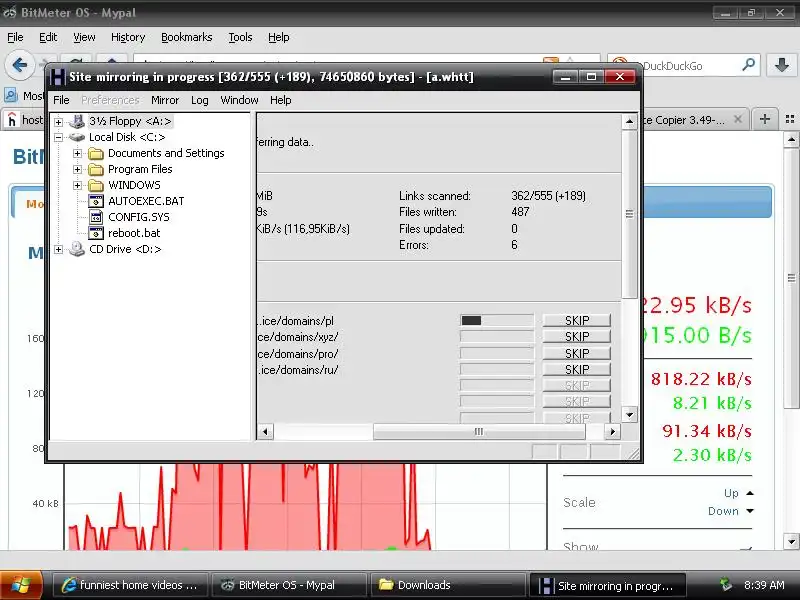Click the AUTOEXEC.BAT file icon

click(96, 201)
